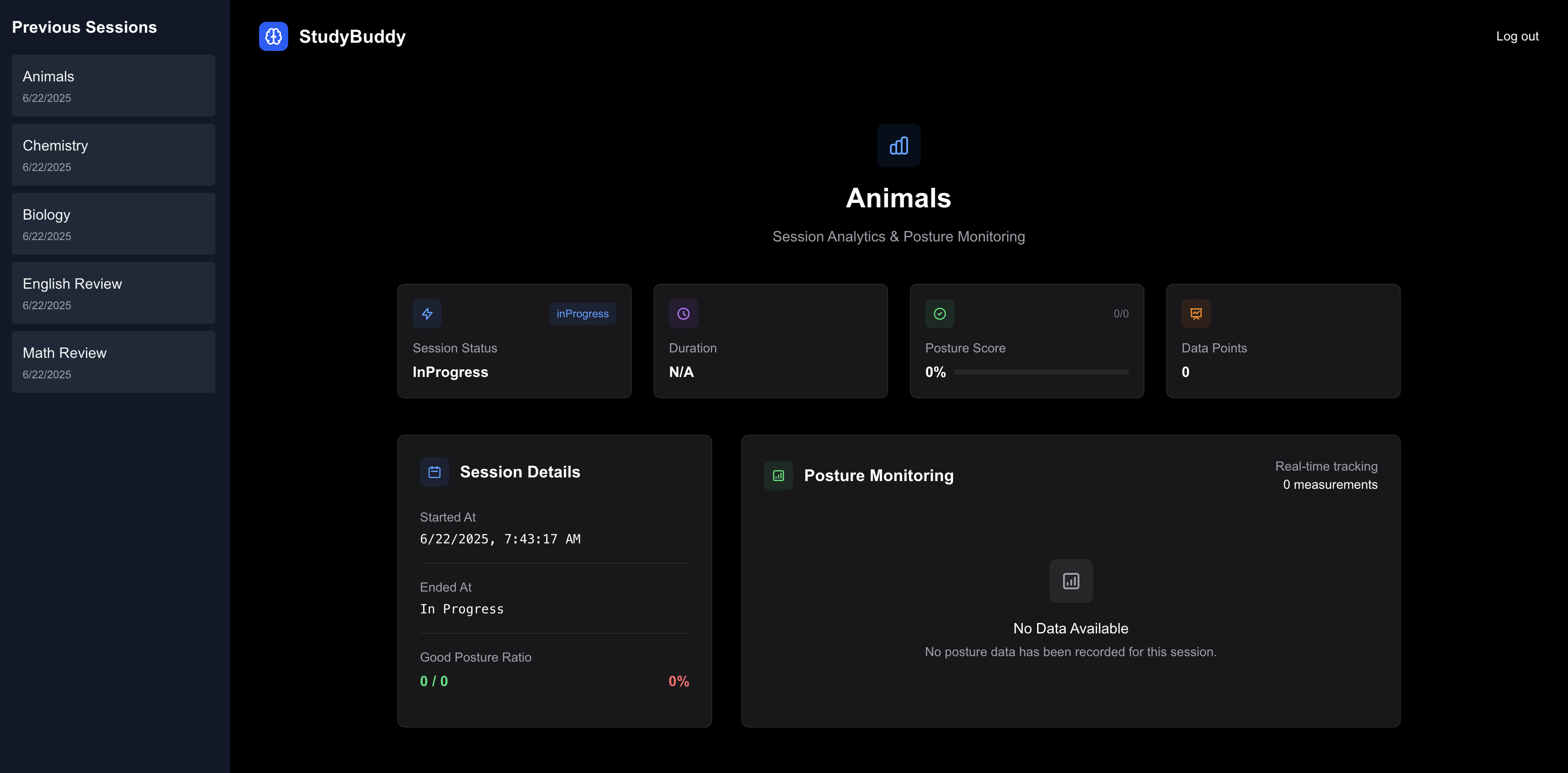Click the green checkmark Posture Score icon

coord(939,314)
